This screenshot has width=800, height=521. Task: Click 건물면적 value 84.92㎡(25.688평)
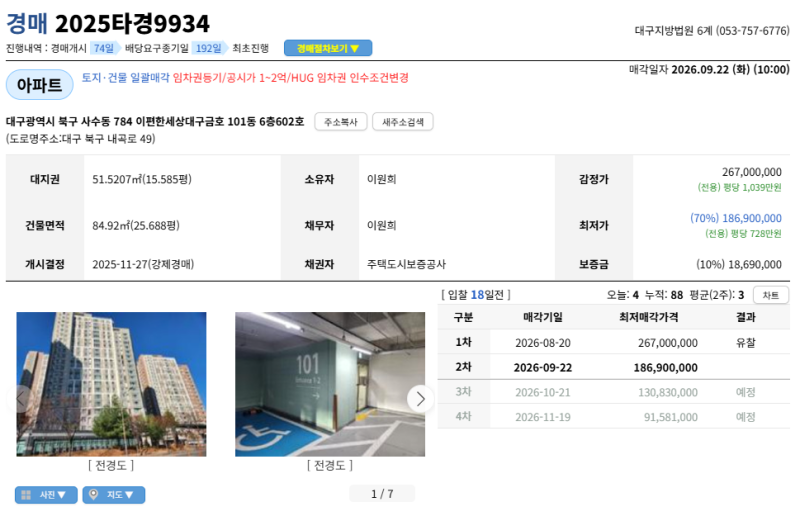[x=136, y=226]
